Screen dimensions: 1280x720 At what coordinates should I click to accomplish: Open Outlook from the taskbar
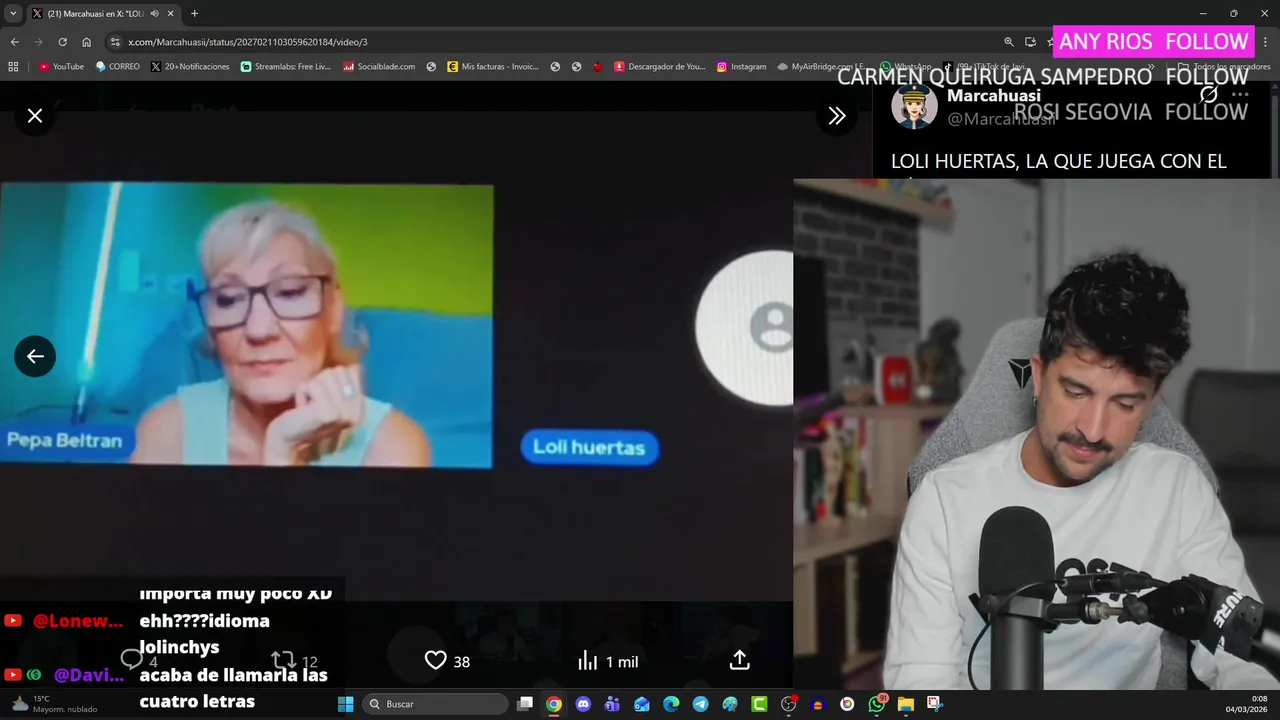[642, 704]
